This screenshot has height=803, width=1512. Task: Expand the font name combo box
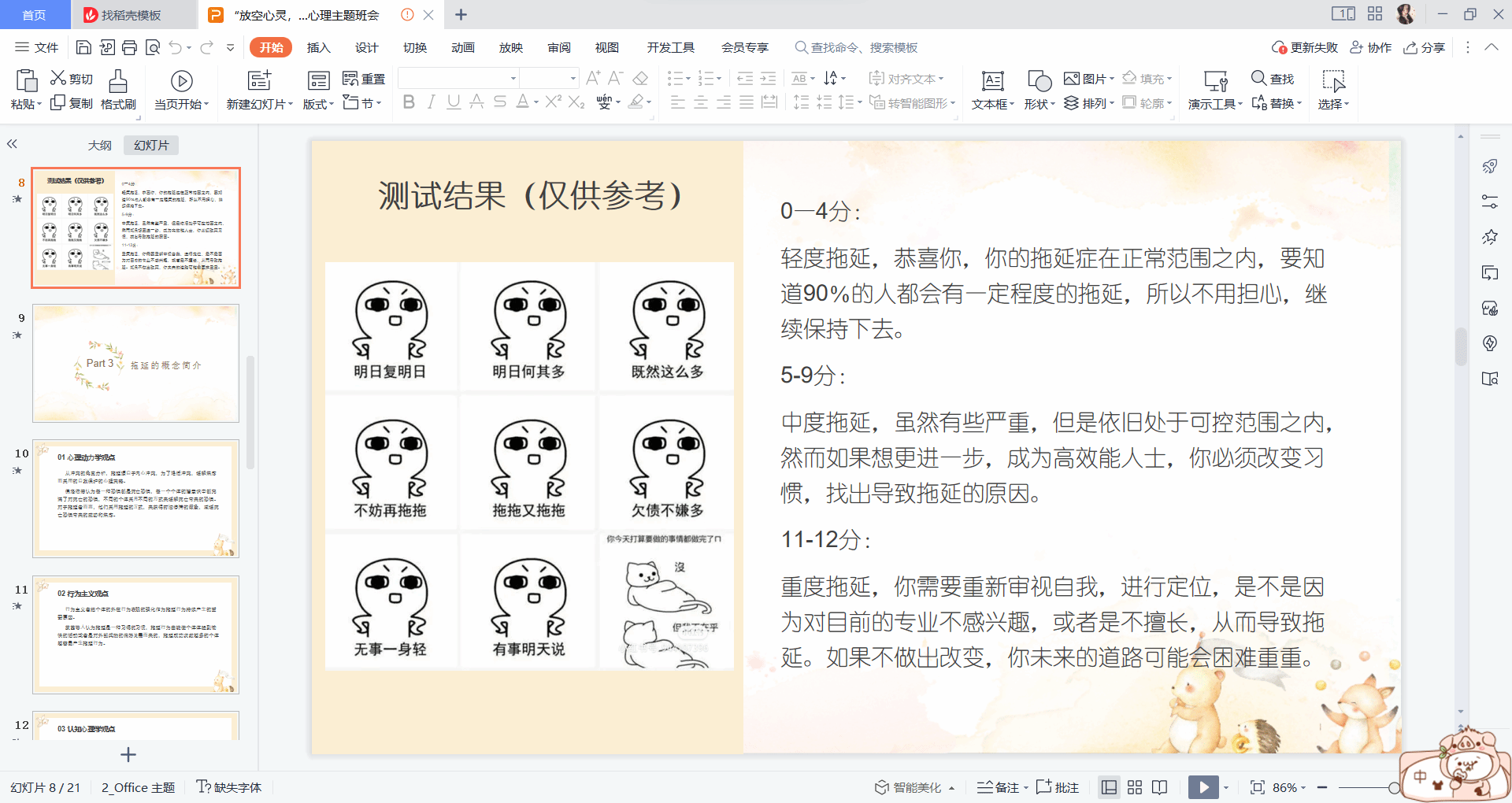point(513,78)
